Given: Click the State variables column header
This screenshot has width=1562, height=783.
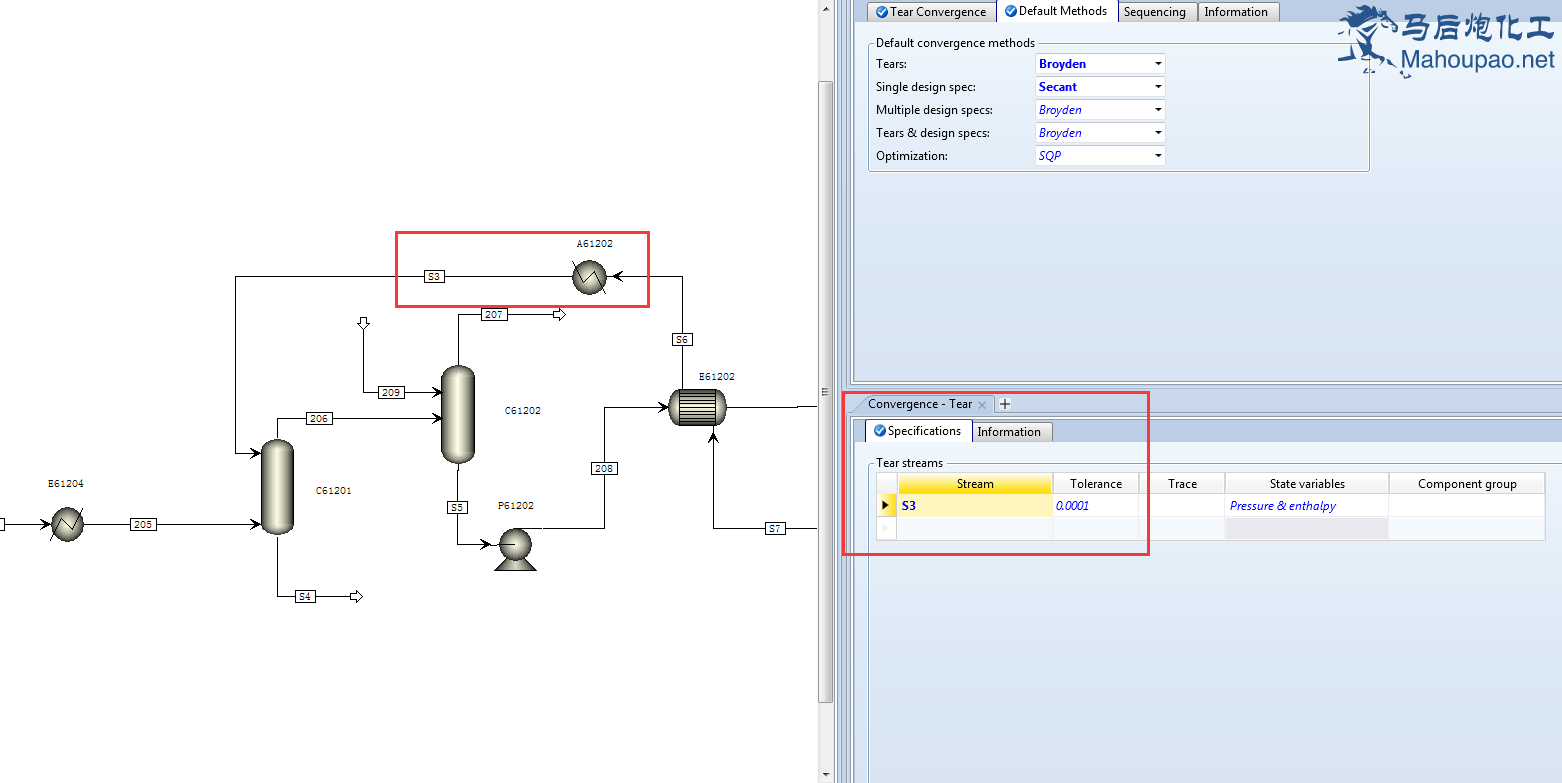Looking at the screenshot, I should [1307, 484].
